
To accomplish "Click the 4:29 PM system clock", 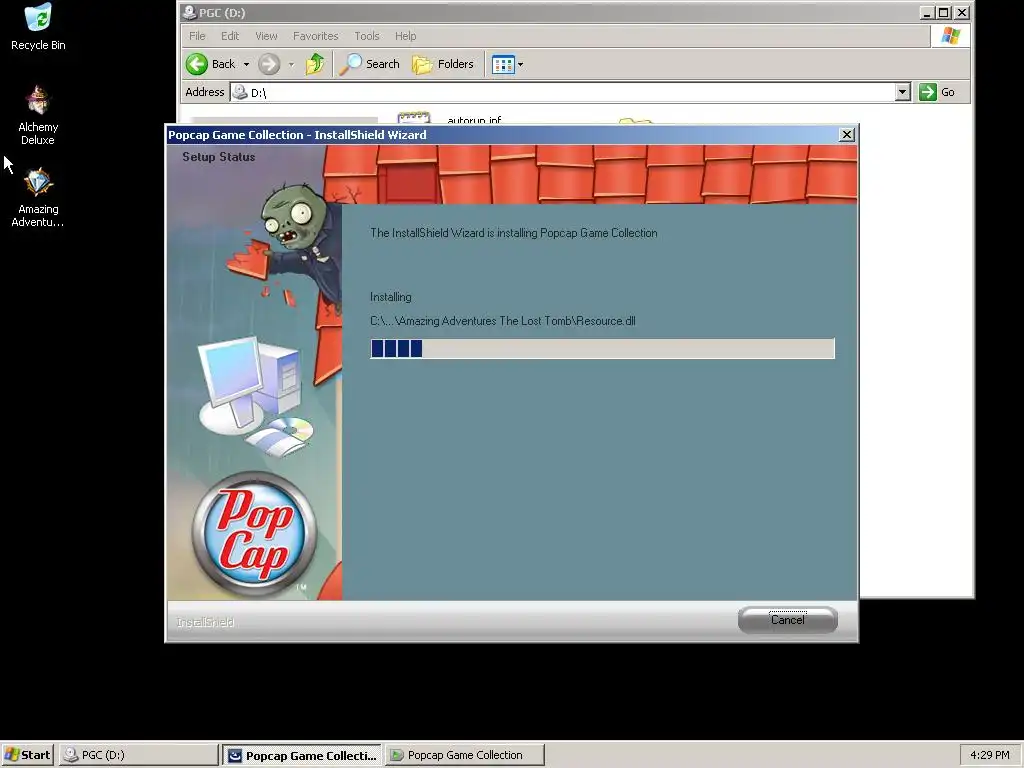I will coord(989,755).
